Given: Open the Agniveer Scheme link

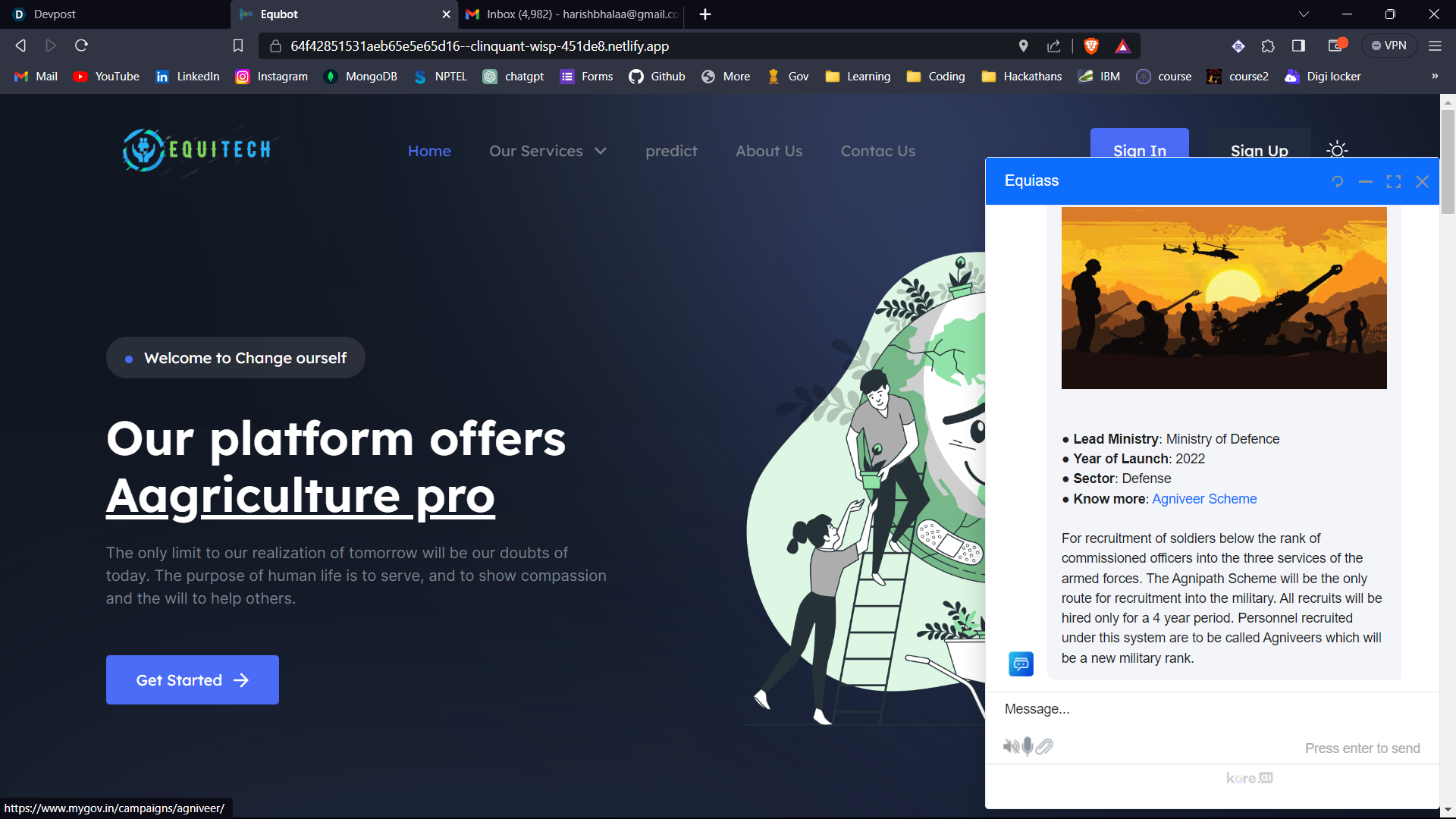Looking at the screenshot, I should point(1204,499).
